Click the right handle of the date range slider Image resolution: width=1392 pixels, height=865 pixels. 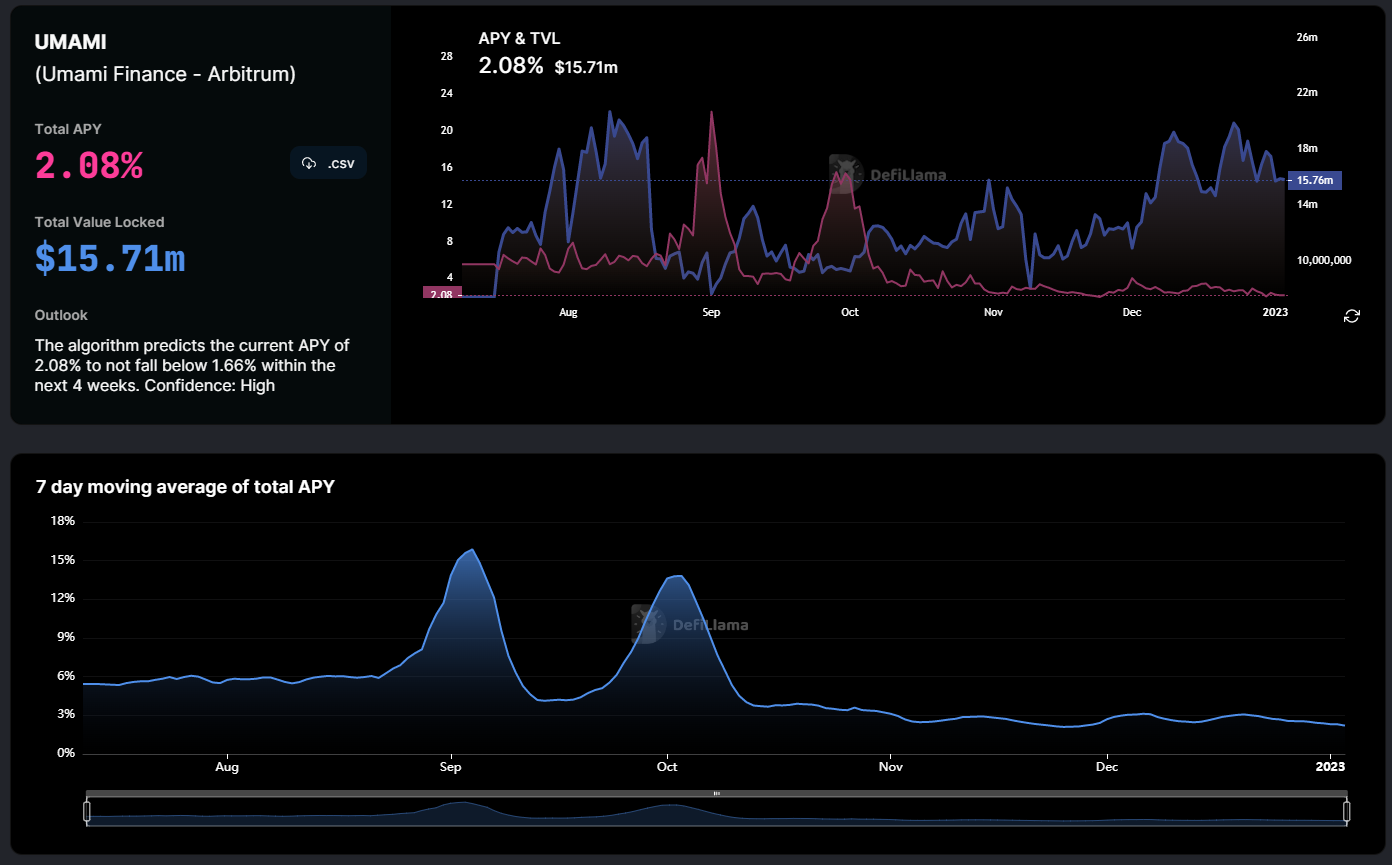tap(1346, 811)
